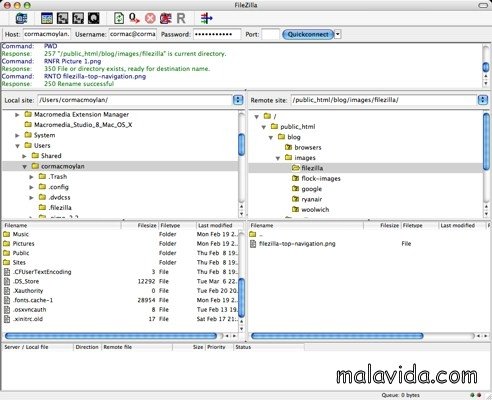Click message log vertical scrollbar thumb
Image resolution: width=492 pixels, height=400 pixels.
[x=486, y=67]
